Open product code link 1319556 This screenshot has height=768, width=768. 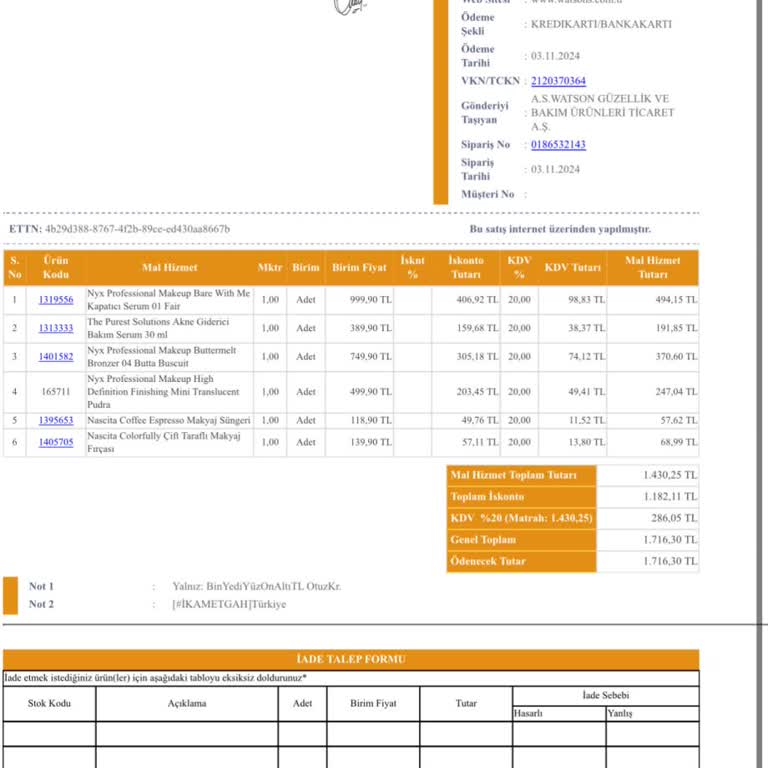click(x=56, y=300)
